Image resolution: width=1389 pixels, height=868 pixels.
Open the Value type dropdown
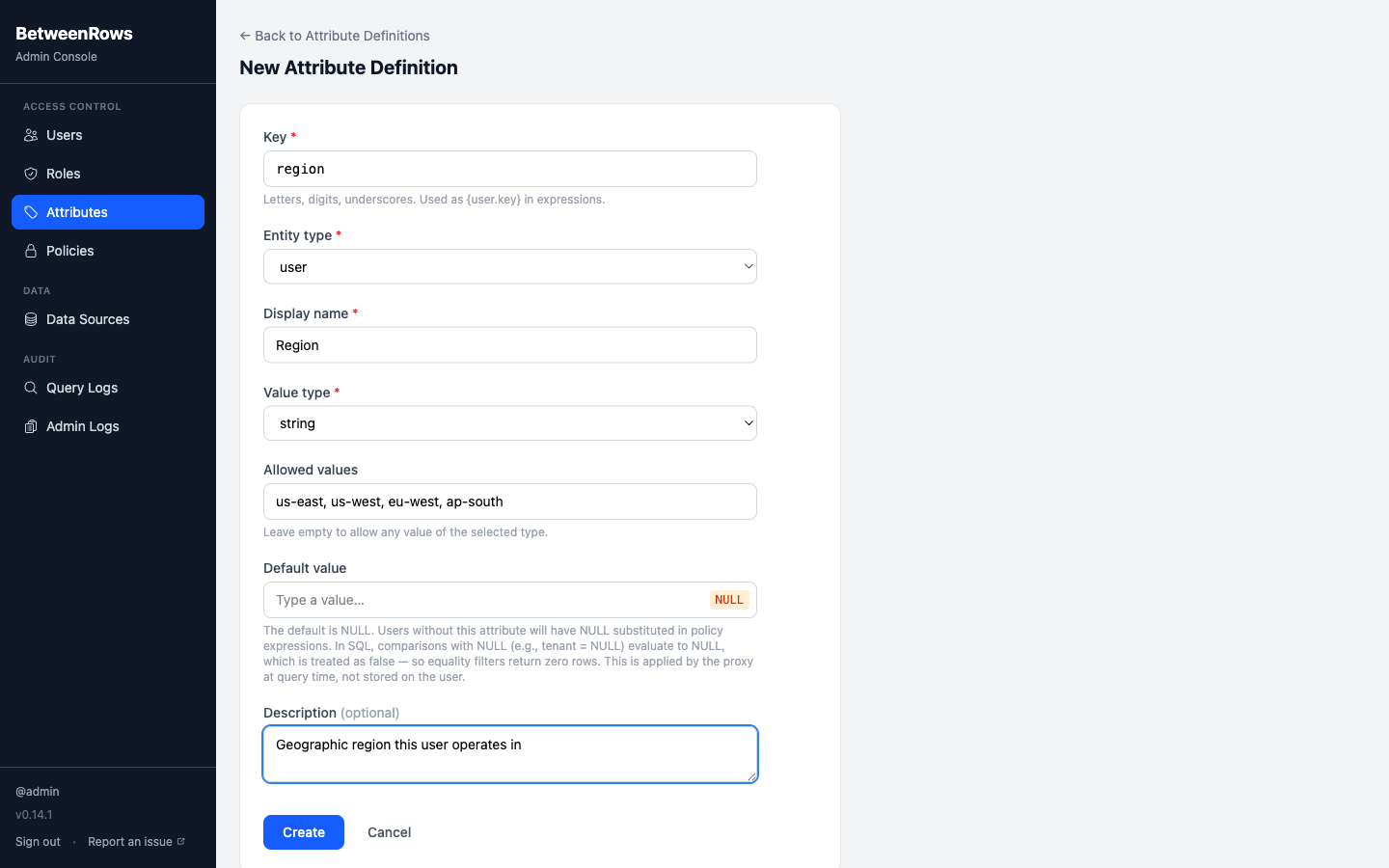[x=510, y=422]
